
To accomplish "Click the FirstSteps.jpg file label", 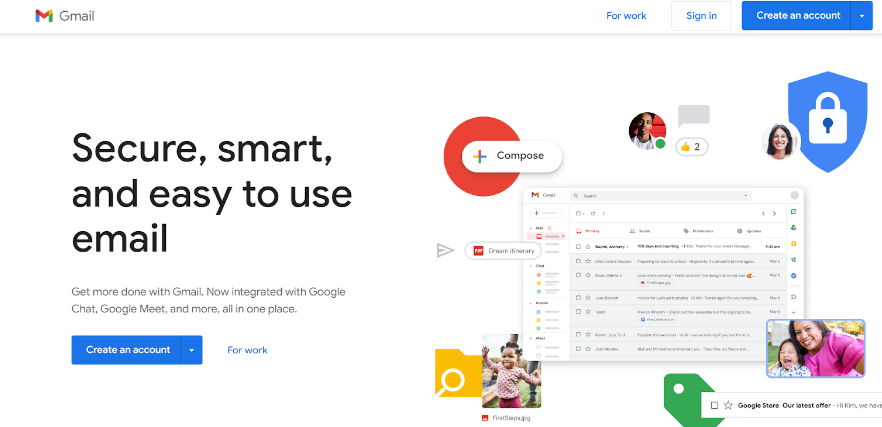I will point(511,418).
